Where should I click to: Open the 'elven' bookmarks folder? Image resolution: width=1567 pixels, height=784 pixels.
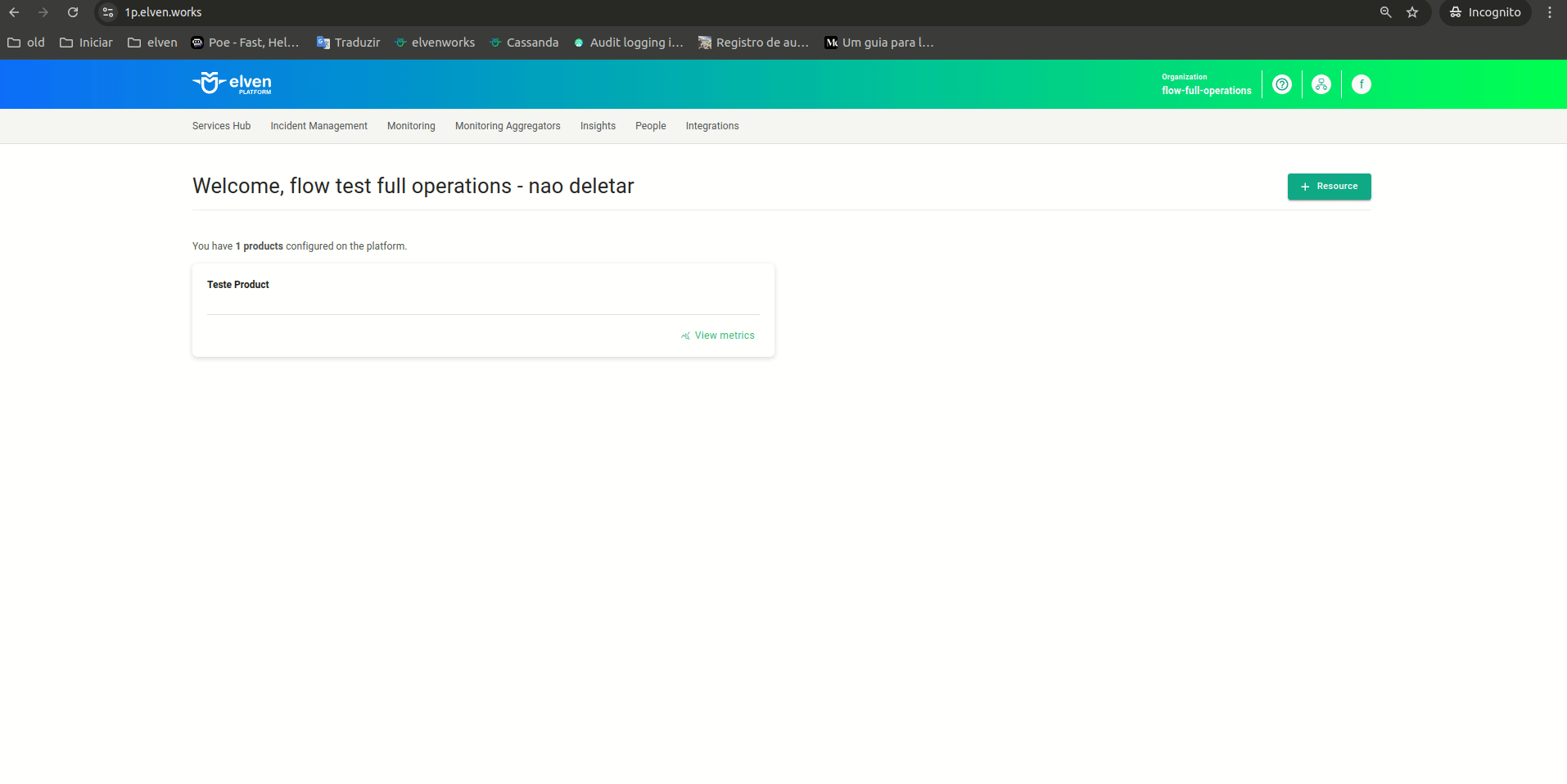point(152,43)
